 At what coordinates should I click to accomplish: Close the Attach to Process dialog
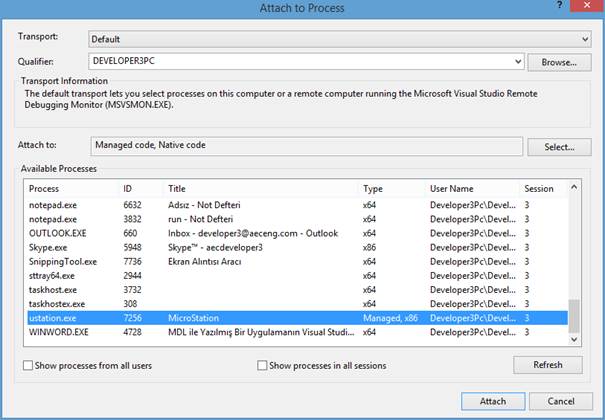(x=587, y=5)
